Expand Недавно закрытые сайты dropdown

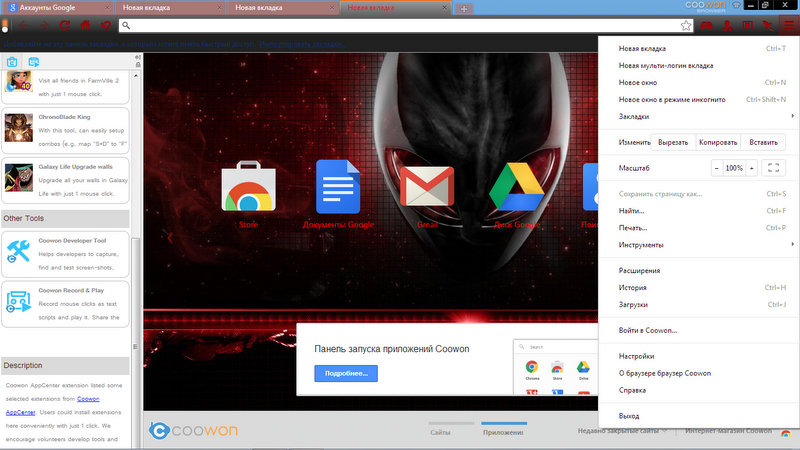622,431
